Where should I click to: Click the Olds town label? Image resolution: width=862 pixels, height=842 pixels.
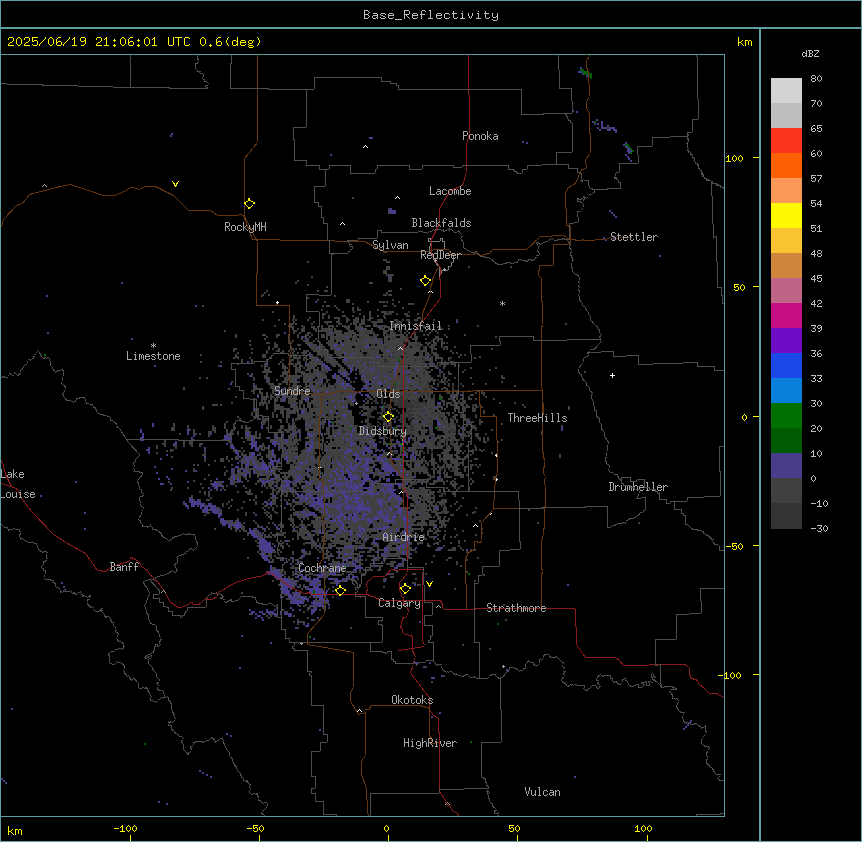[388, 394]
